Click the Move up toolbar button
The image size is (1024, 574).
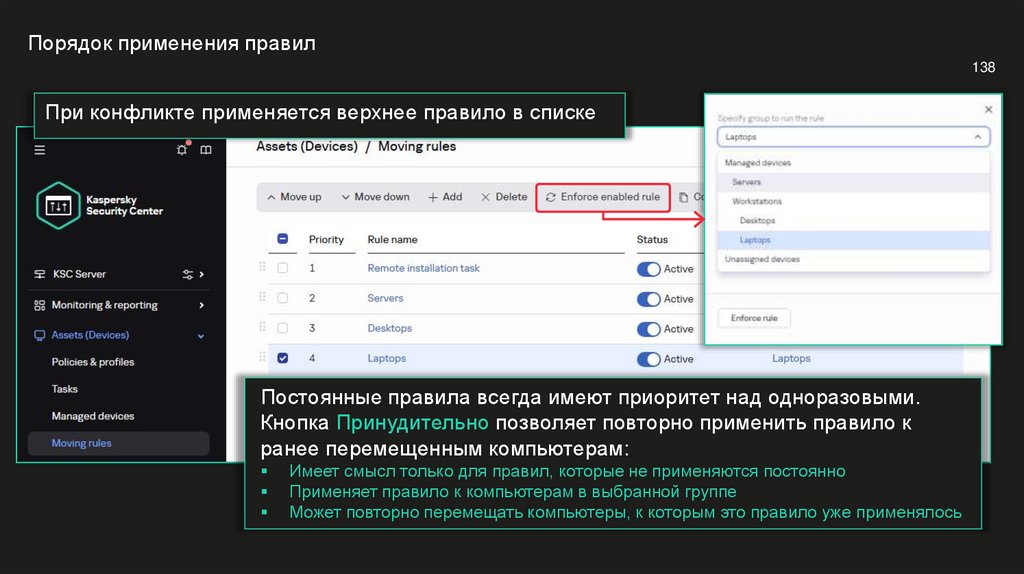coord(294,197)
